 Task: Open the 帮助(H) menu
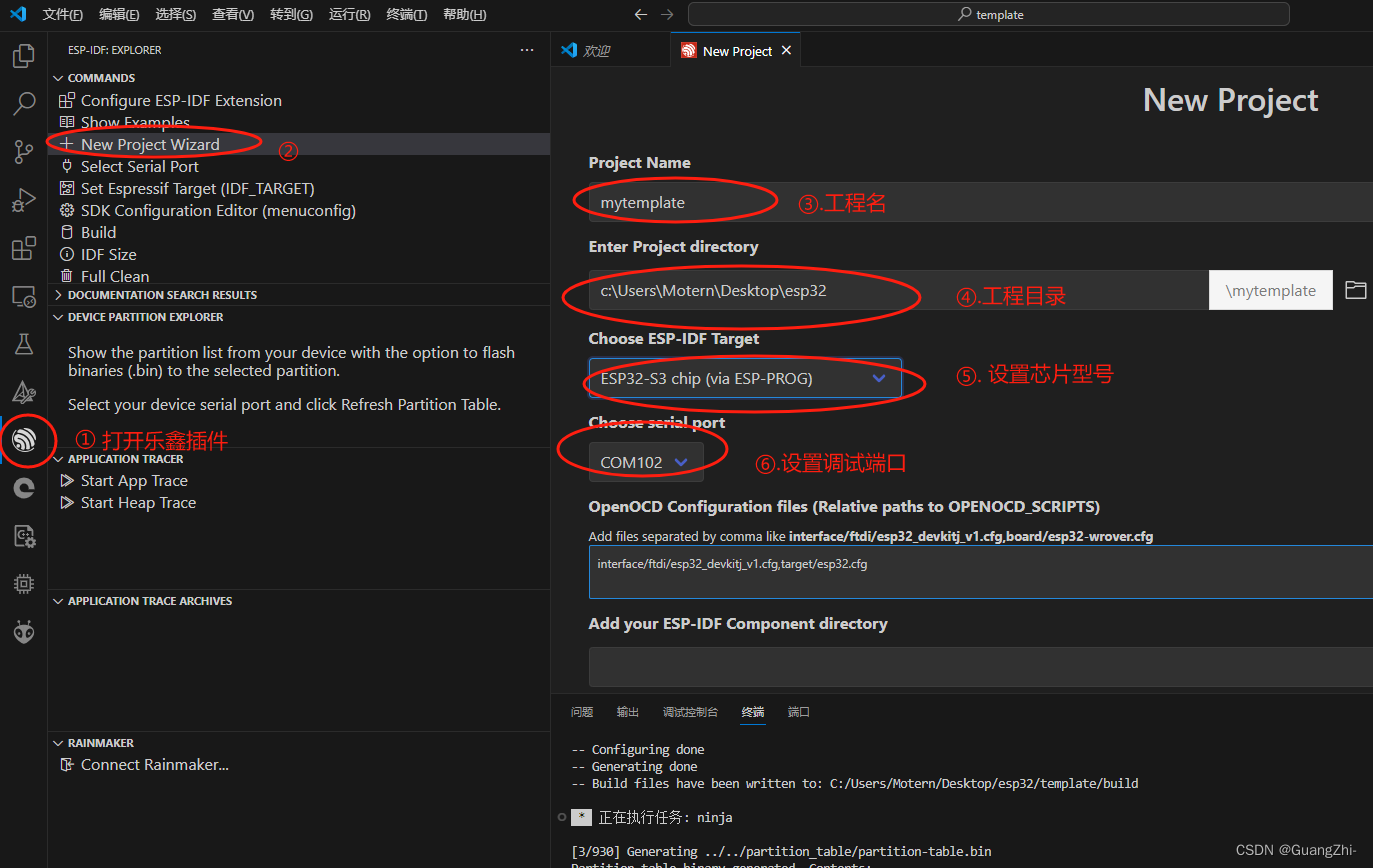(x=464, y=14)
